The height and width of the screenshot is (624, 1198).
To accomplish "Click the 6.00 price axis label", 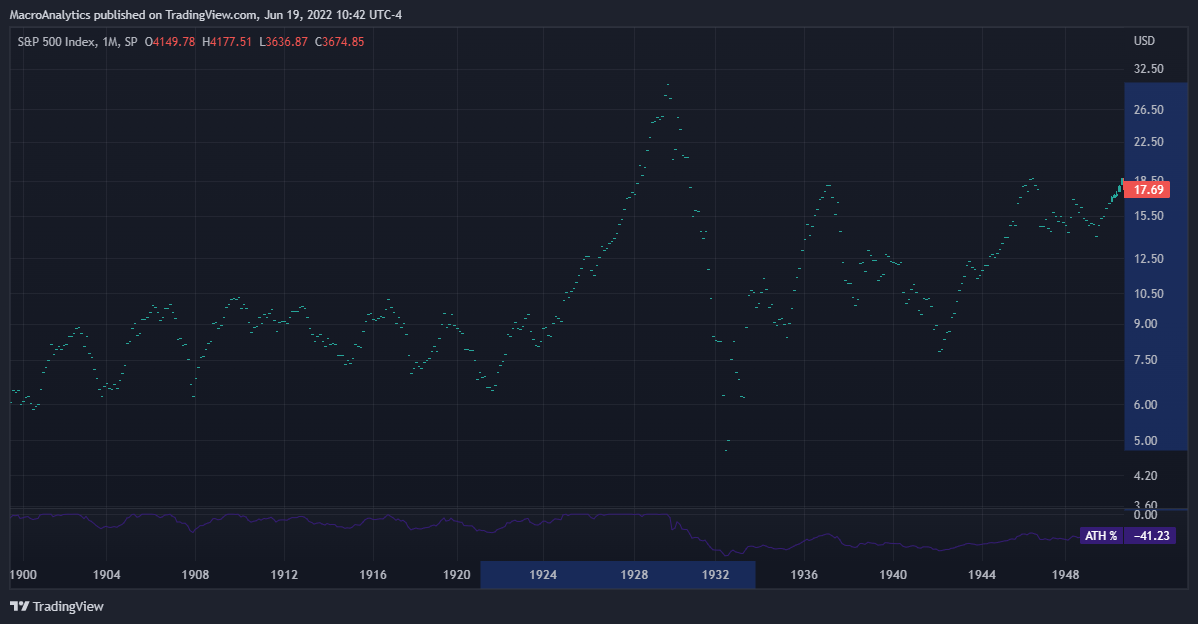I will [x=1145, y=405].
